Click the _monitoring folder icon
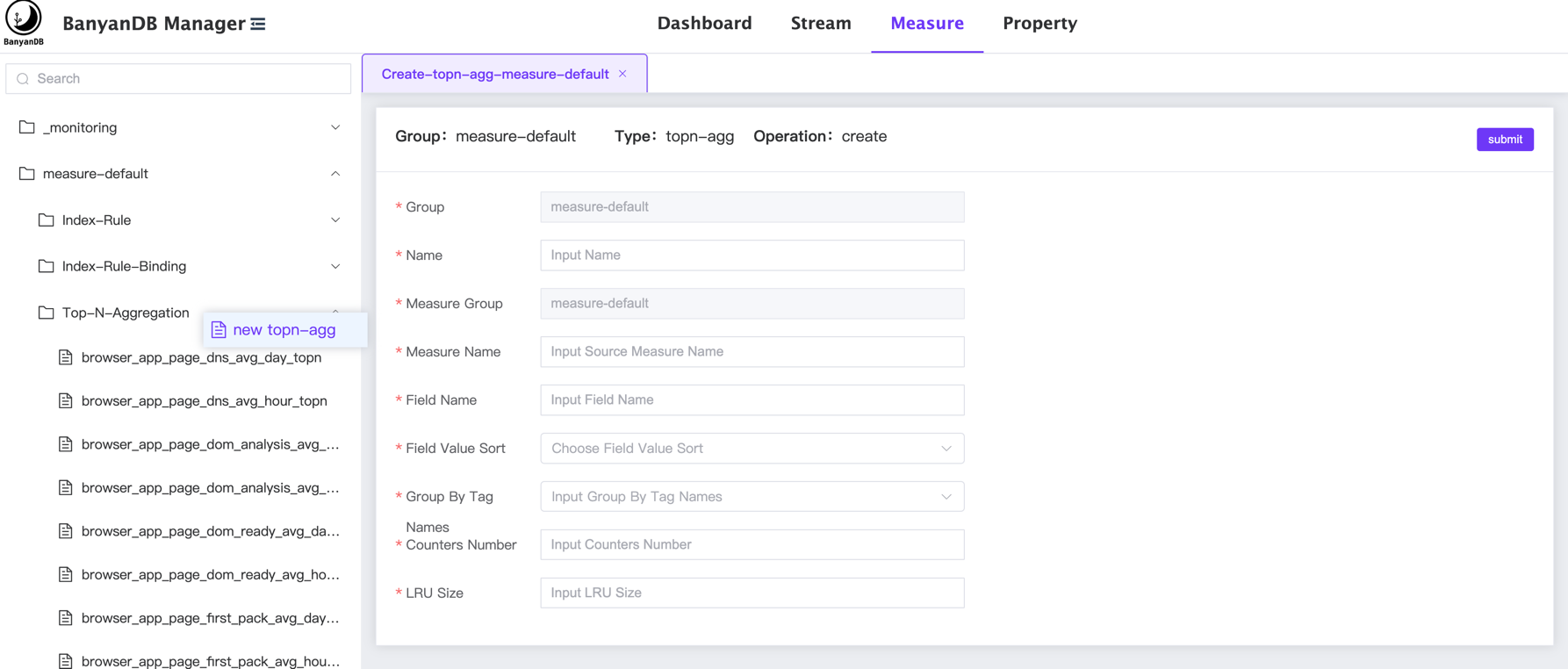 coord(27,127)
